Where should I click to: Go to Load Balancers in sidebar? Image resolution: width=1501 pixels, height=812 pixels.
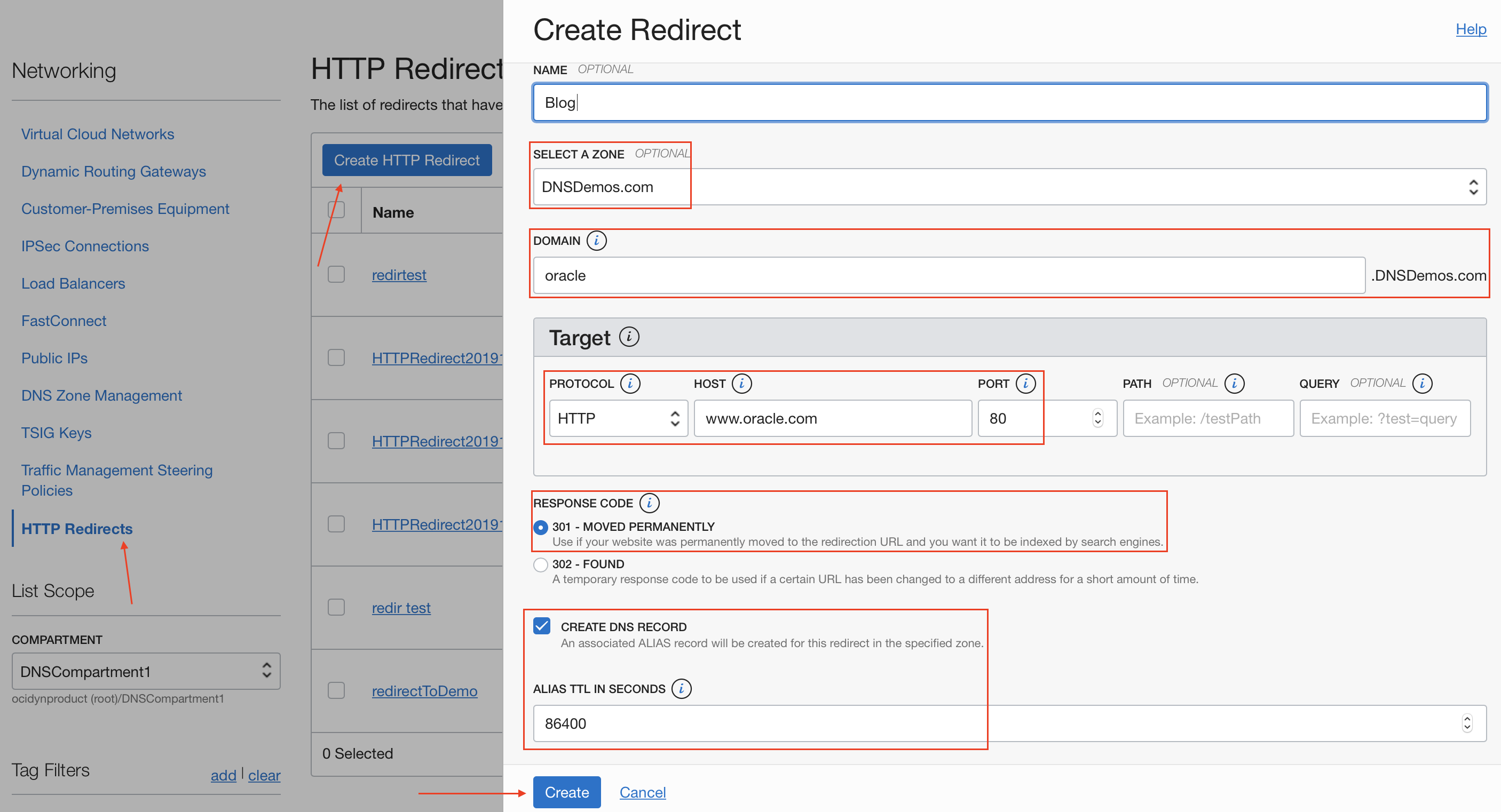pos(74,284)
